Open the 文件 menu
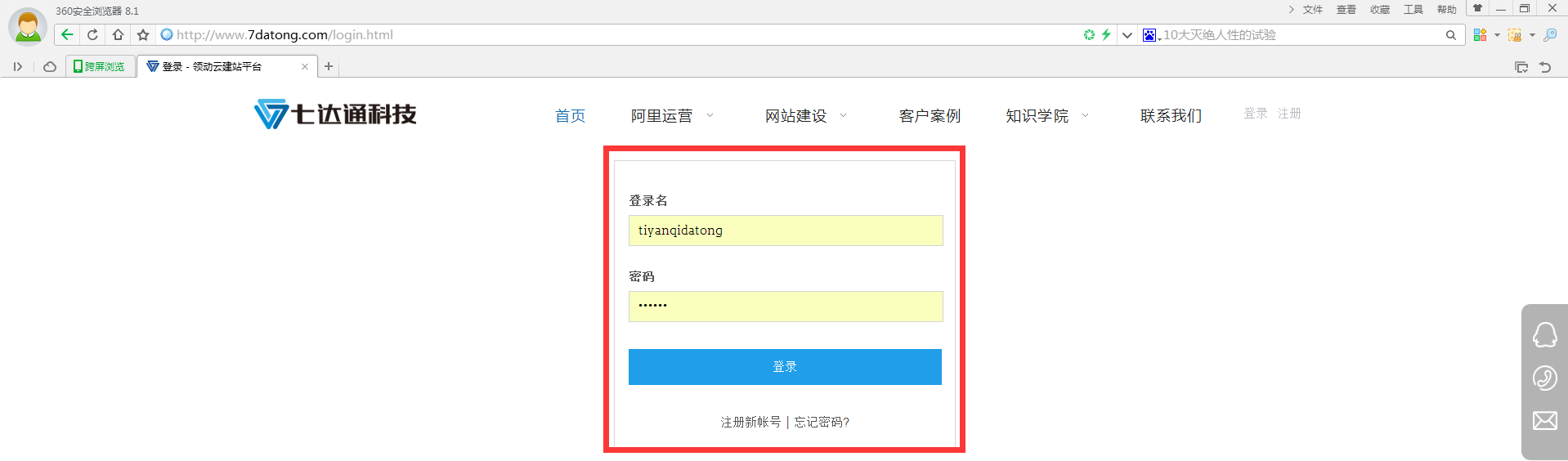The height and width of the screenshot is (461, 1568). (1313, 10)
